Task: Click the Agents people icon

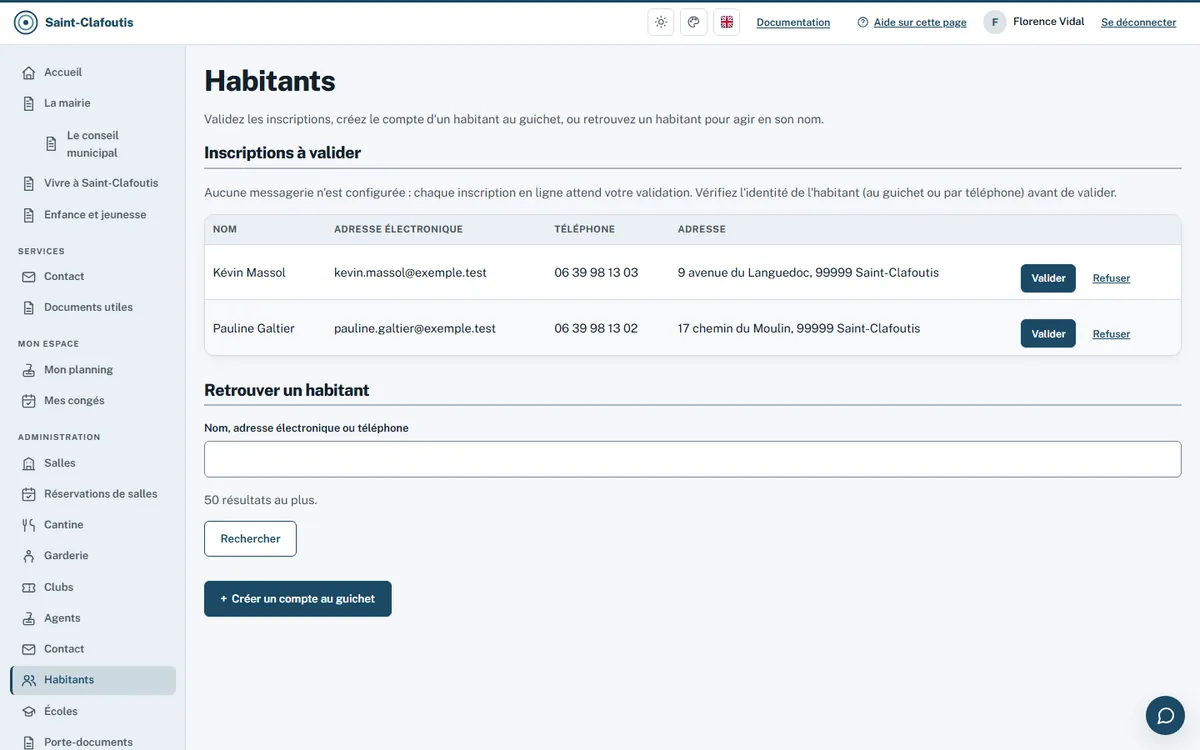Action: coord(29,619)
